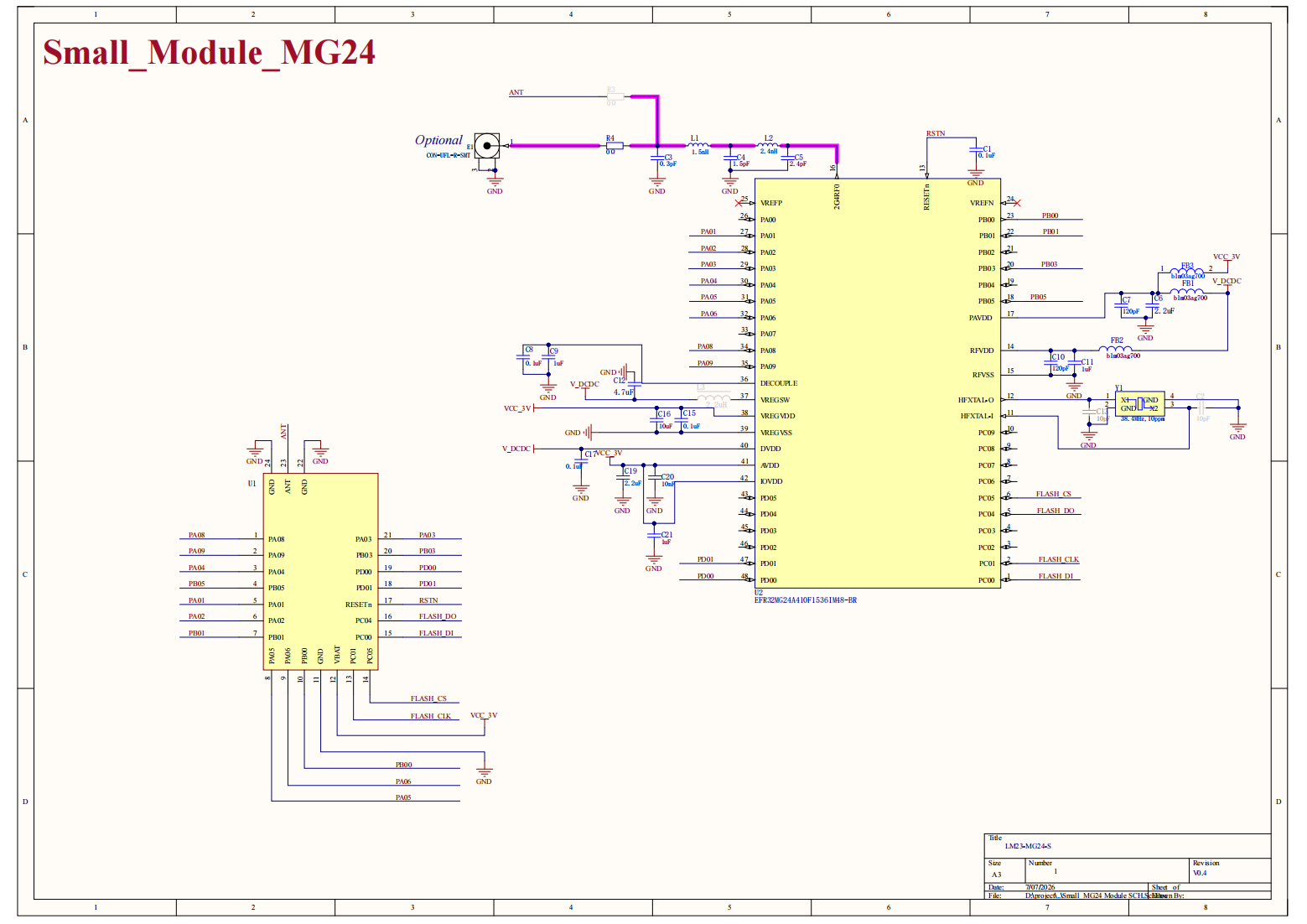Select capacitor C21 1uF
This screenshot has height=924, width=1307.
coord(654,534)
